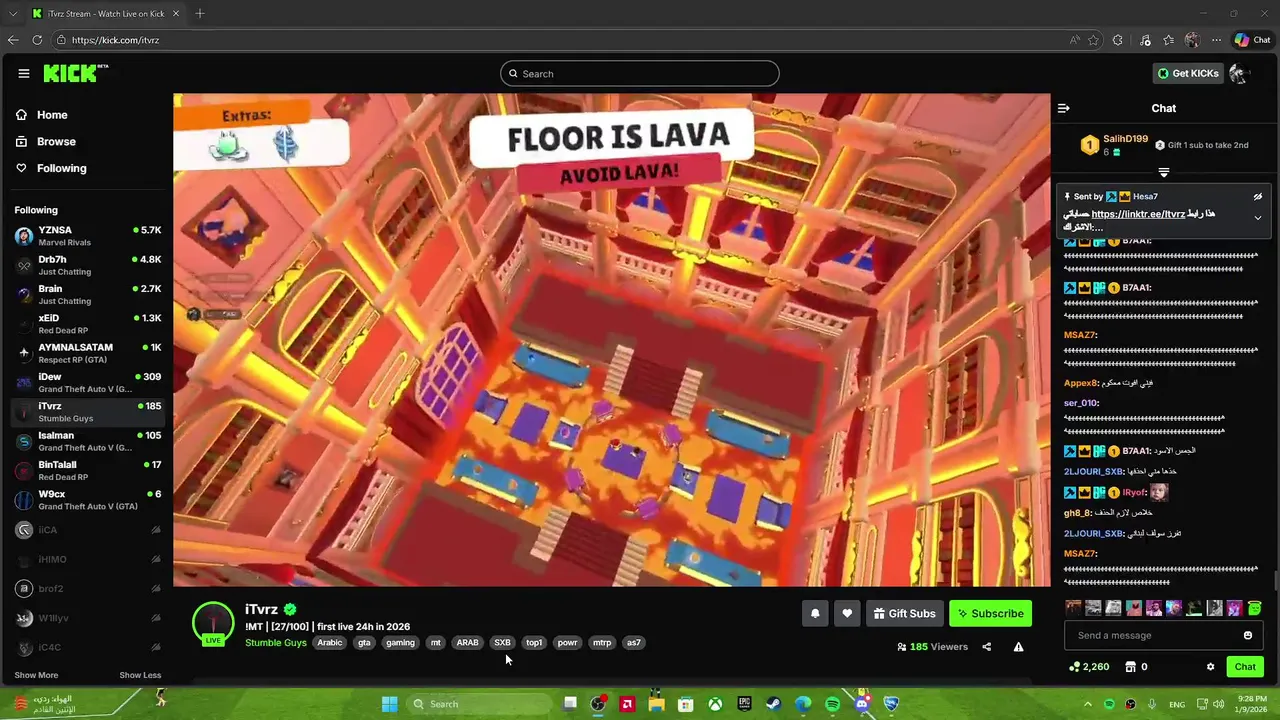Open the linktr.ee/iTvrz link

[1138, 214]
